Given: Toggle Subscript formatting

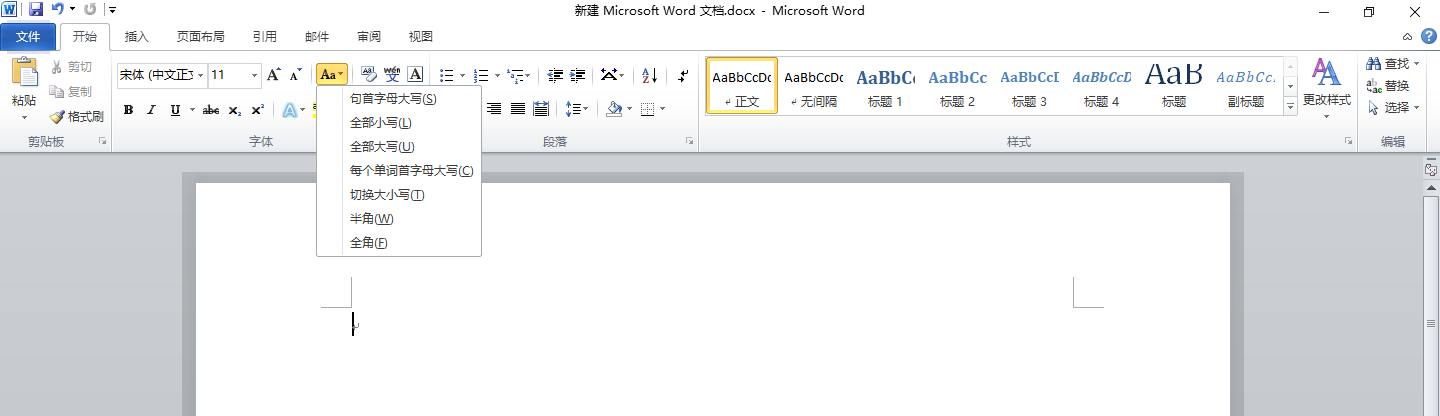Looking at the screenshot, I should point(234,110).
